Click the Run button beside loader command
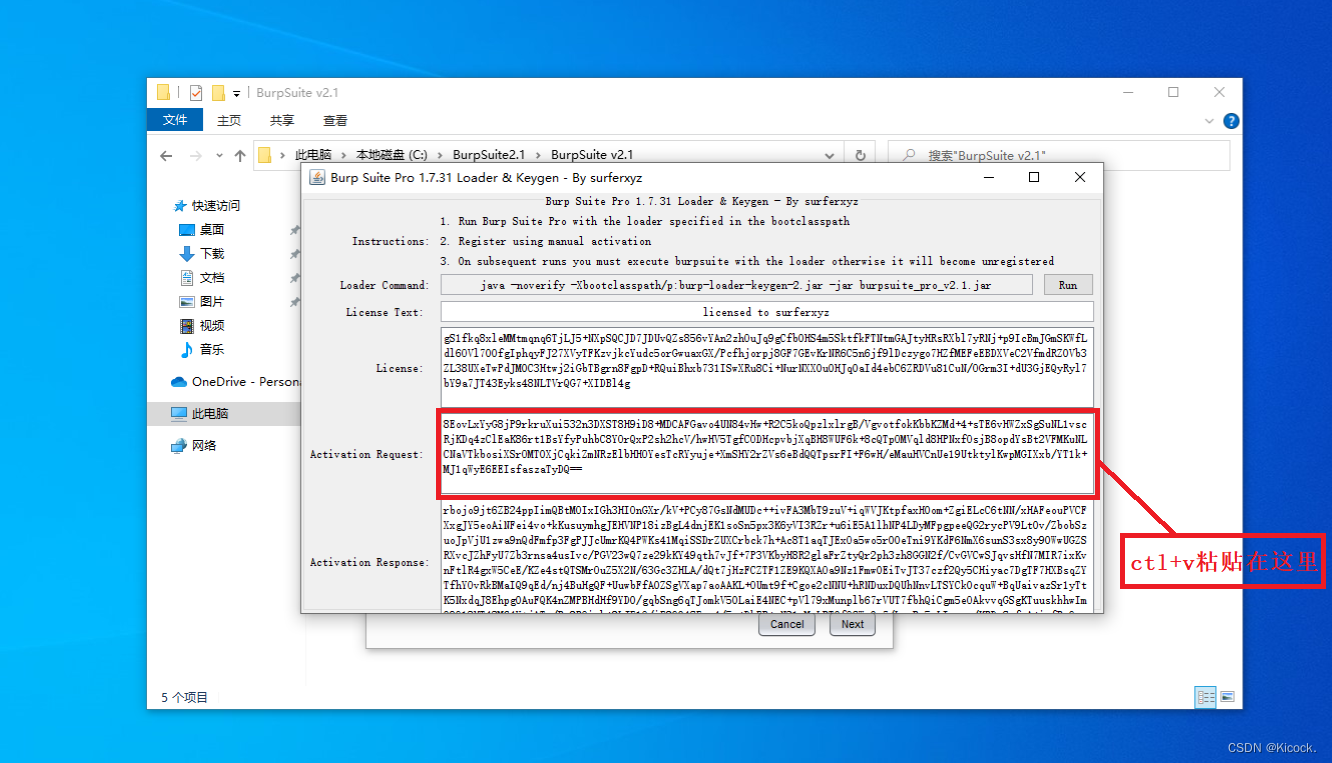 [x=1068, y=285]
